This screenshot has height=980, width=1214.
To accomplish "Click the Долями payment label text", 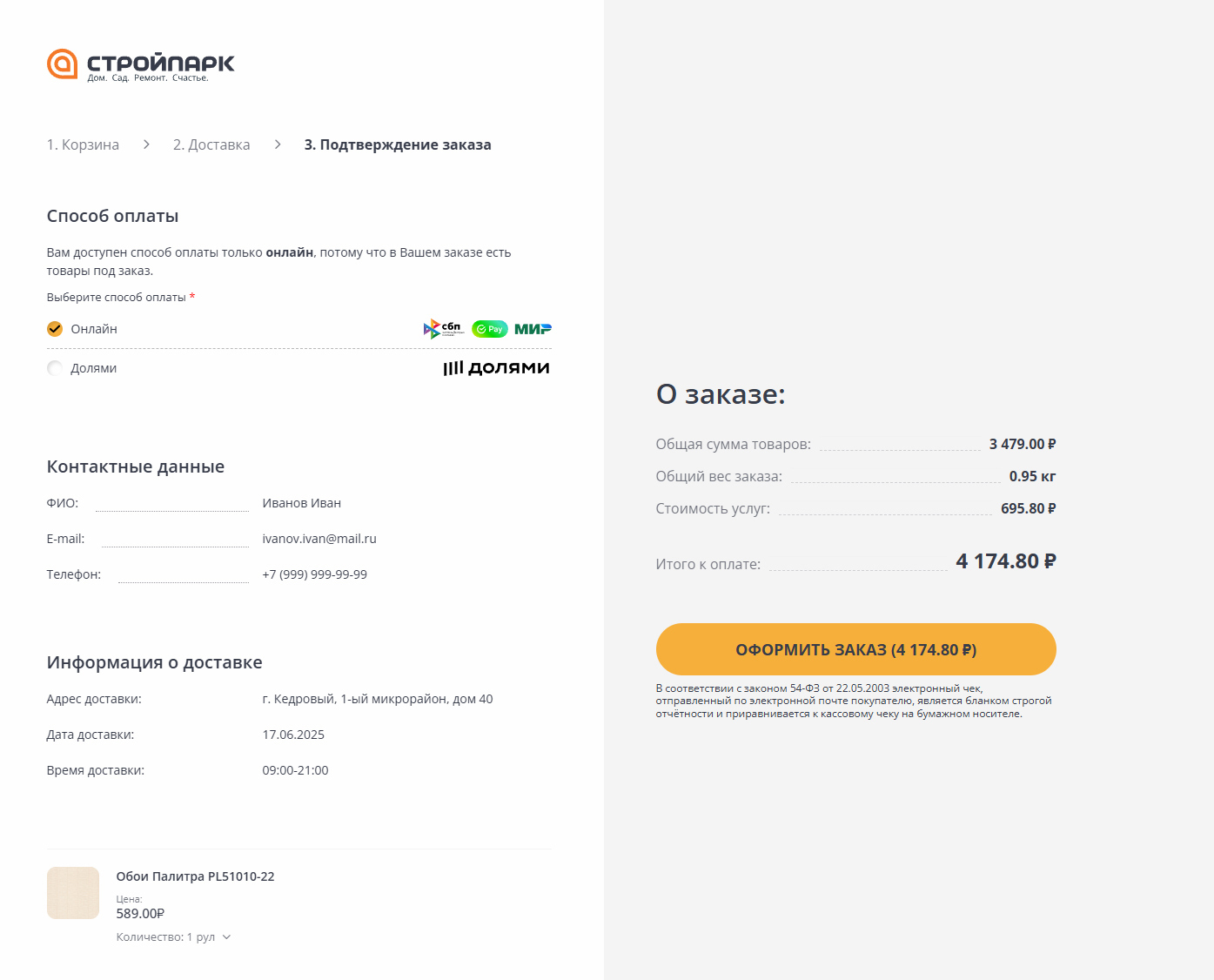I will click(93, 368).
